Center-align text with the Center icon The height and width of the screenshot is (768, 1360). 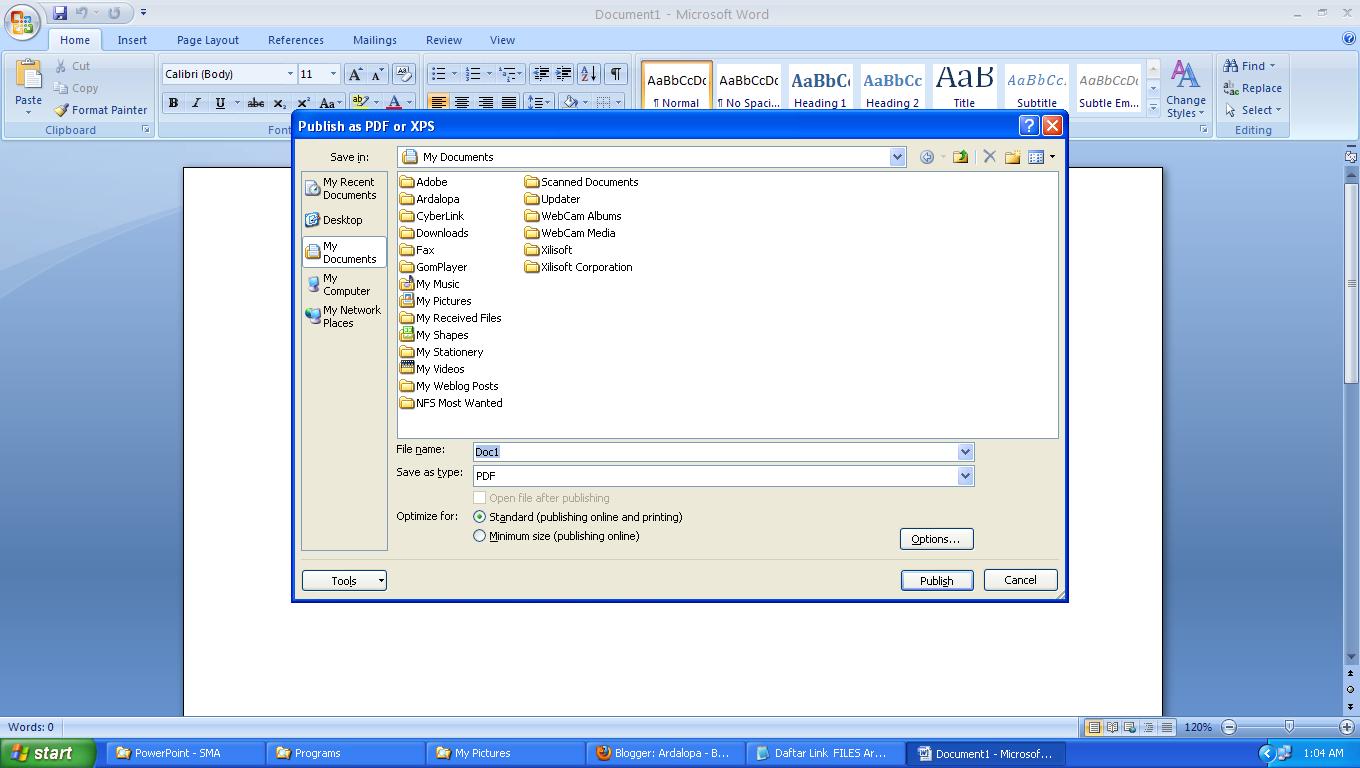pyautogui.click(x=462, y=103)
